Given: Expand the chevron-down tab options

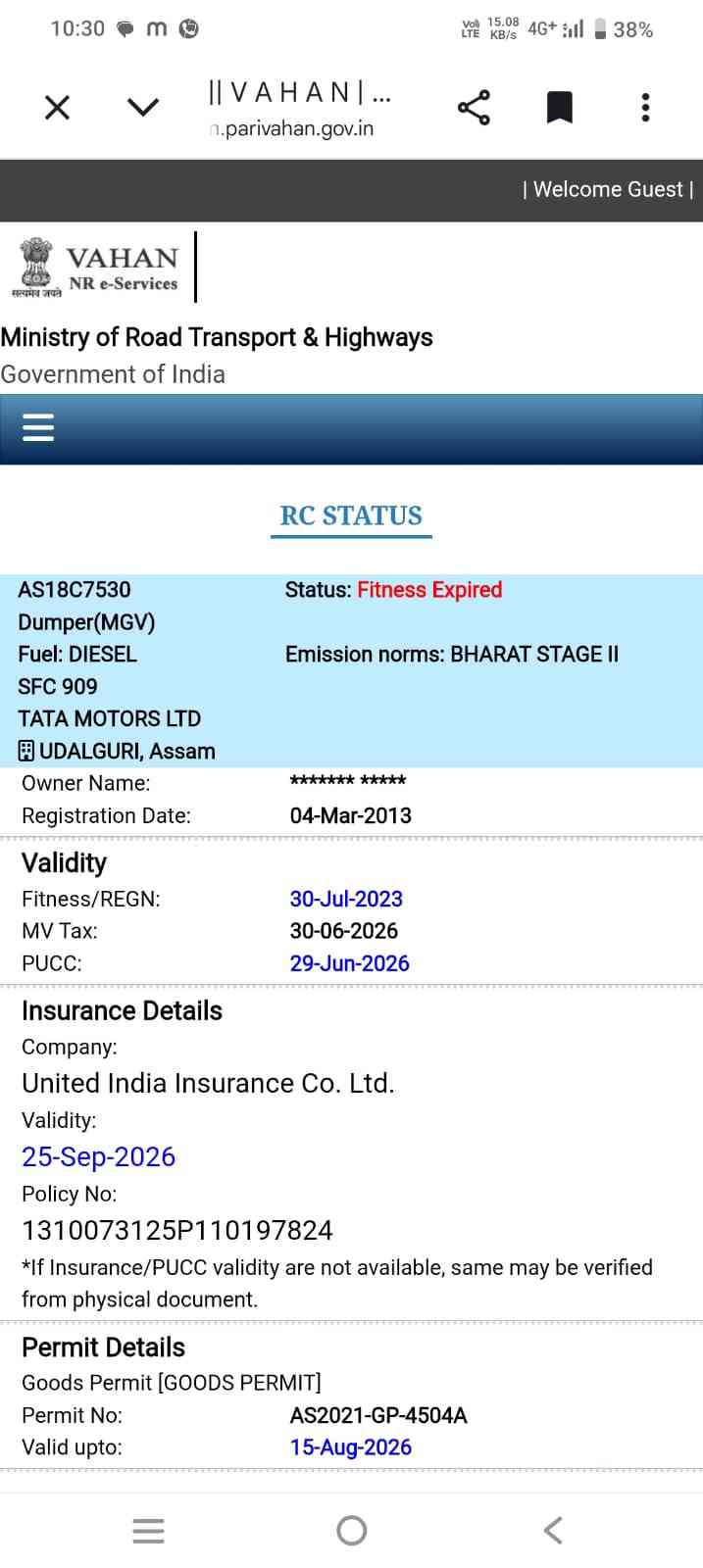Looking at the screenshot, I should [x=143, y=108].
